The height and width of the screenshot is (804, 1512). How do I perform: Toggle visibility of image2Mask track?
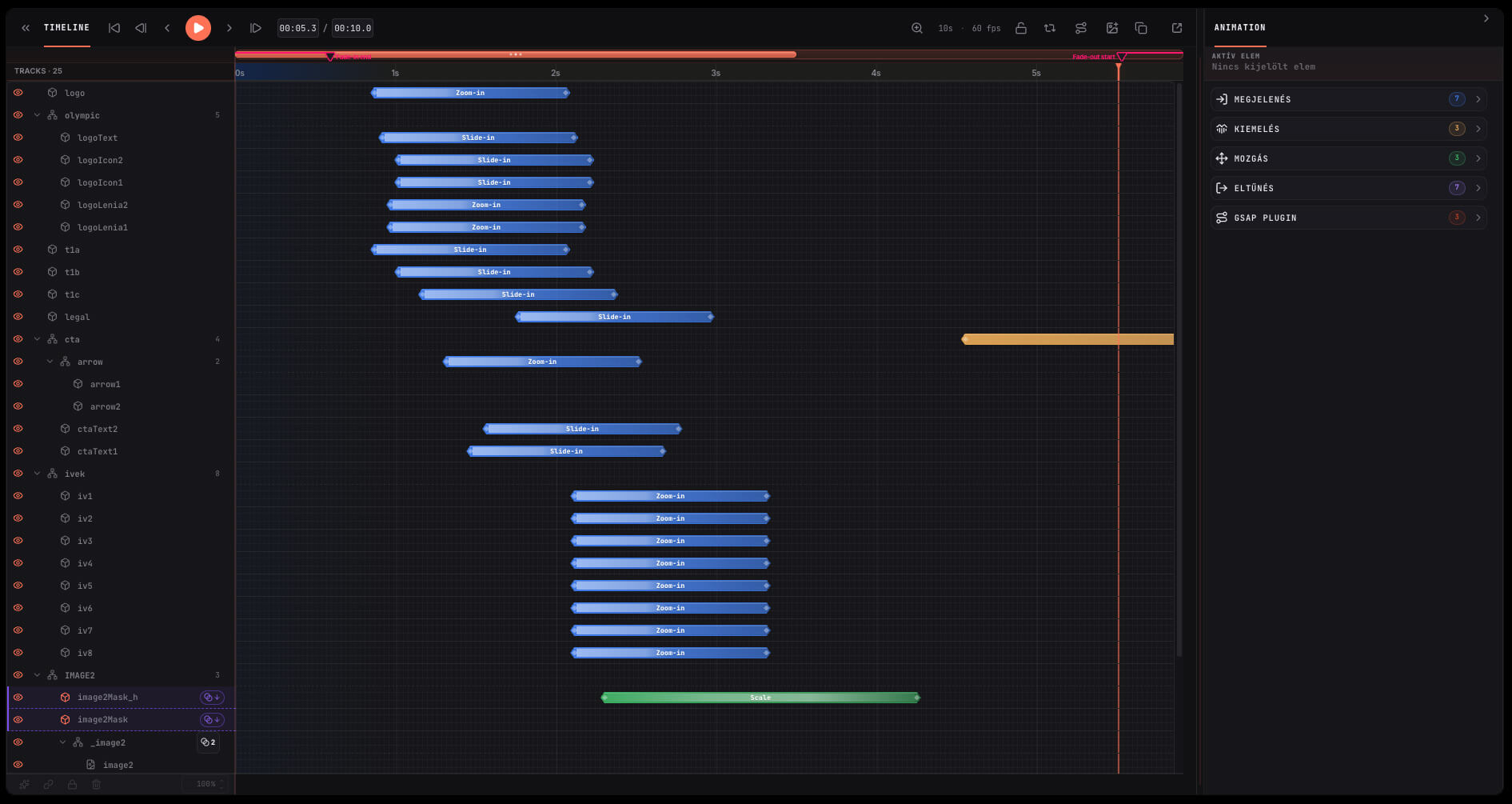18,720
